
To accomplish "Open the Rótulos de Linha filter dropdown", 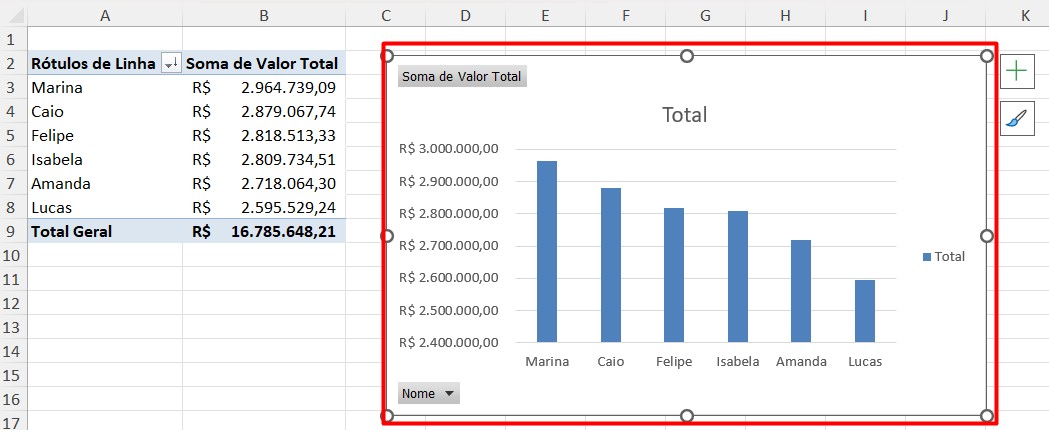I will 171,63.
